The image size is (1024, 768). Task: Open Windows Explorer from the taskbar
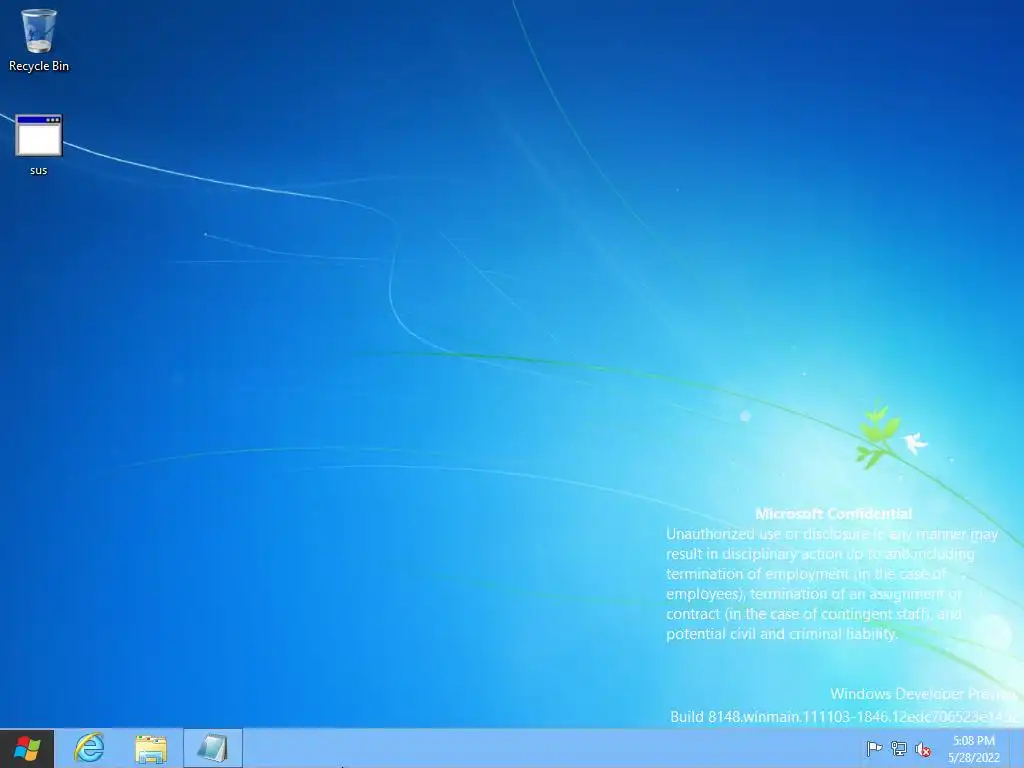pyautogui.click(x=151, y=748)
